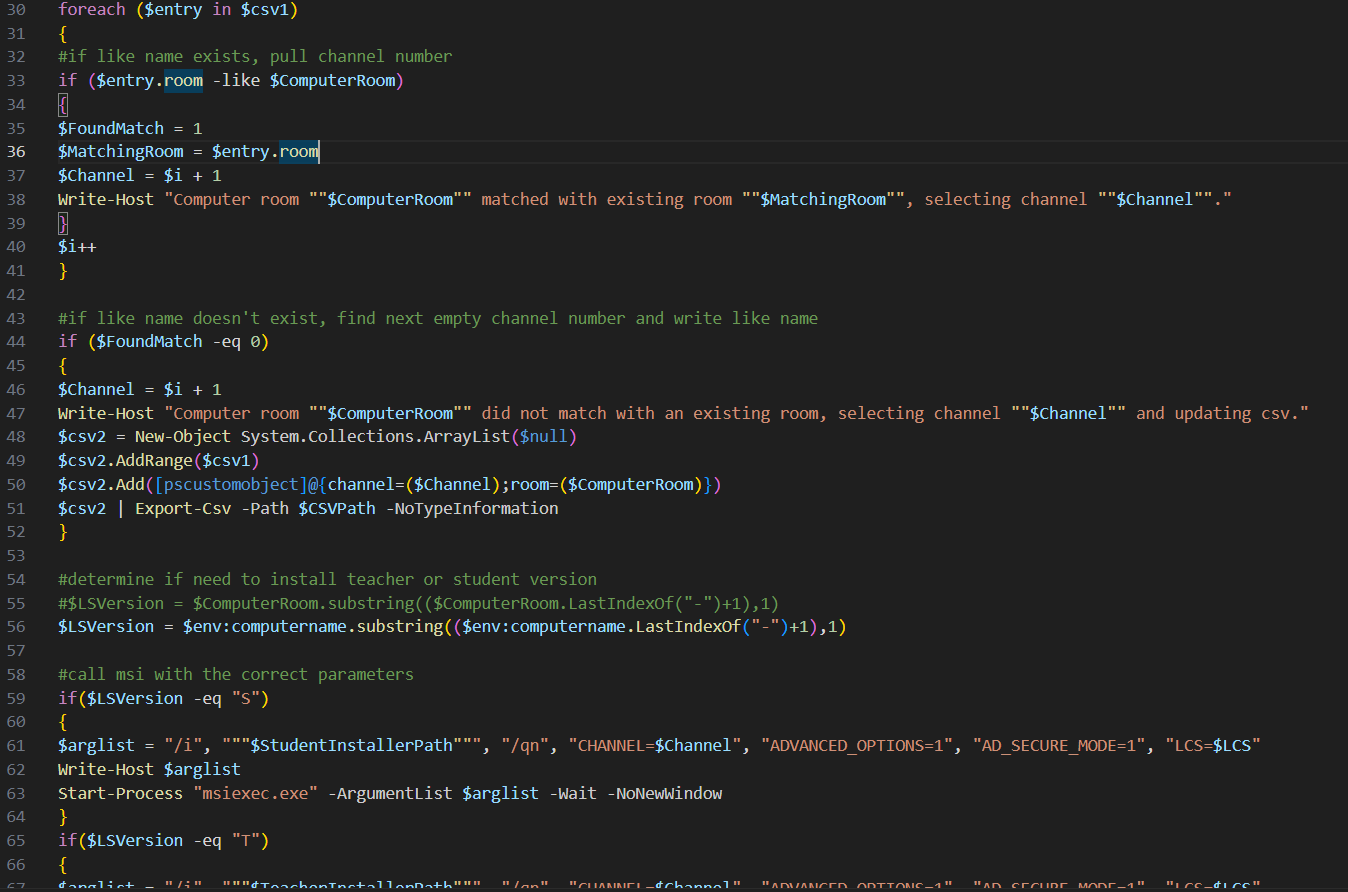
Task: Place cursor on highlighted opening brace, line 34
Action: tap(63, 104)
